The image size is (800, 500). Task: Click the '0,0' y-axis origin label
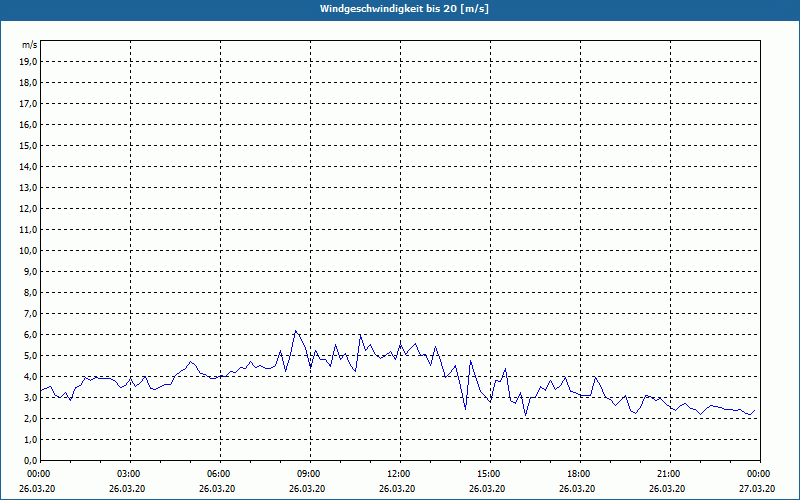(30, 461)
